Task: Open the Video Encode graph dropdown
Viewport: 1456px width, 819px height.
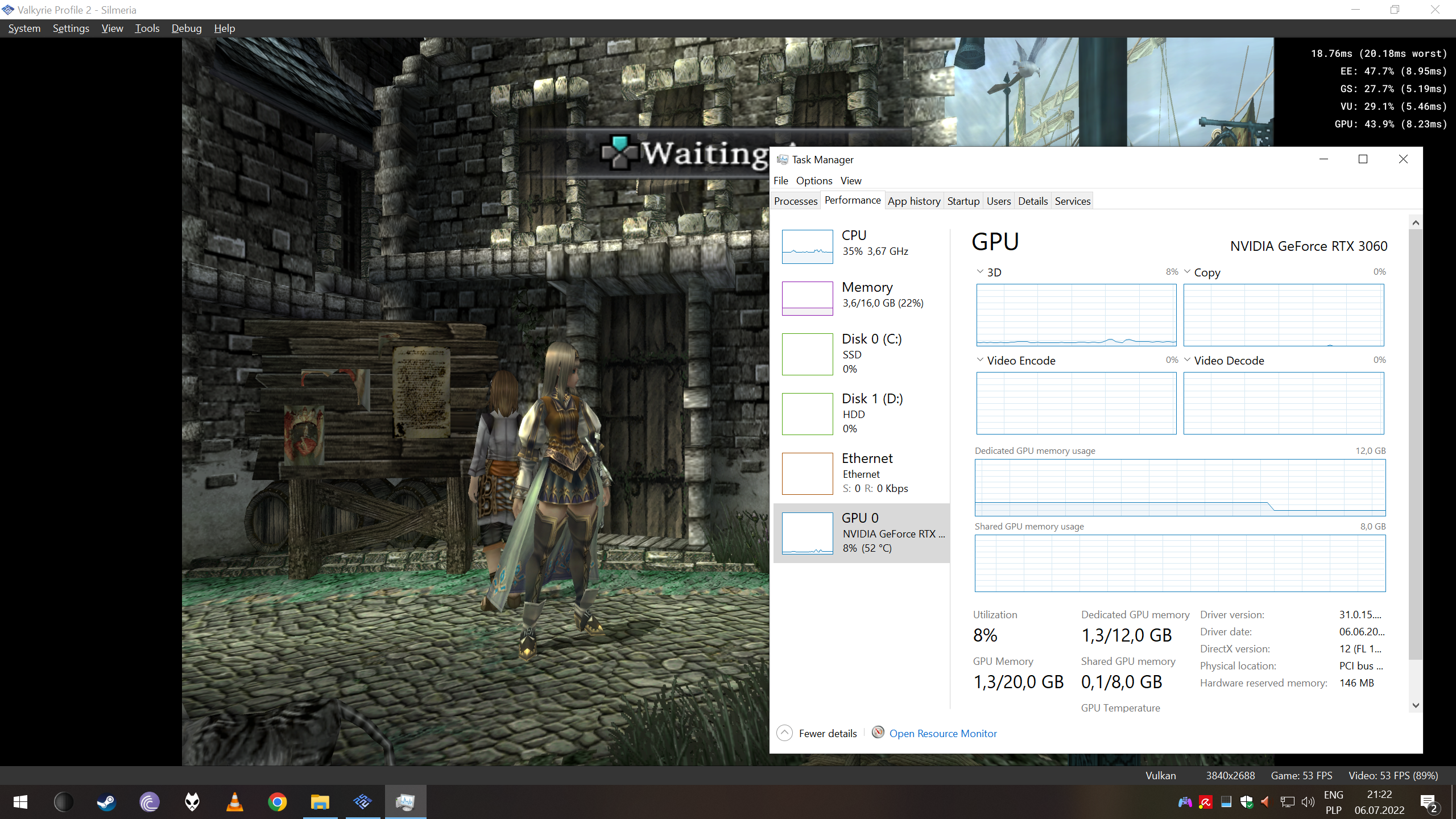Action: point(980,360)
